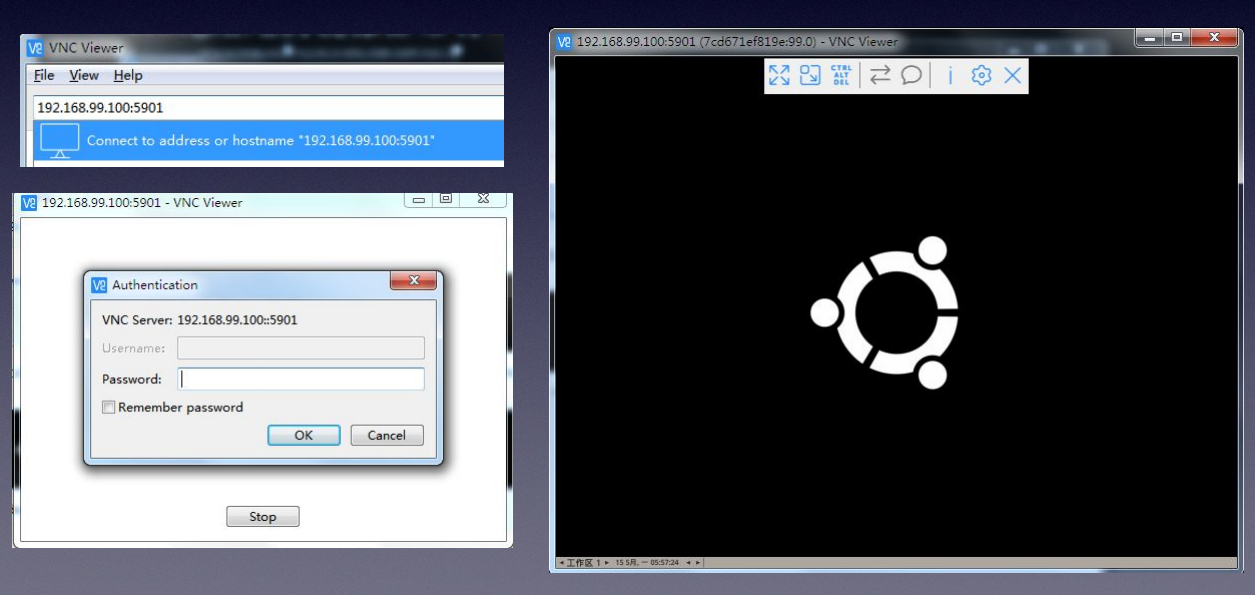Open the File menu in VNC Viewer
Image resolution: width=1255 pixels, height=595 pixels.
[x=44, y=76]
